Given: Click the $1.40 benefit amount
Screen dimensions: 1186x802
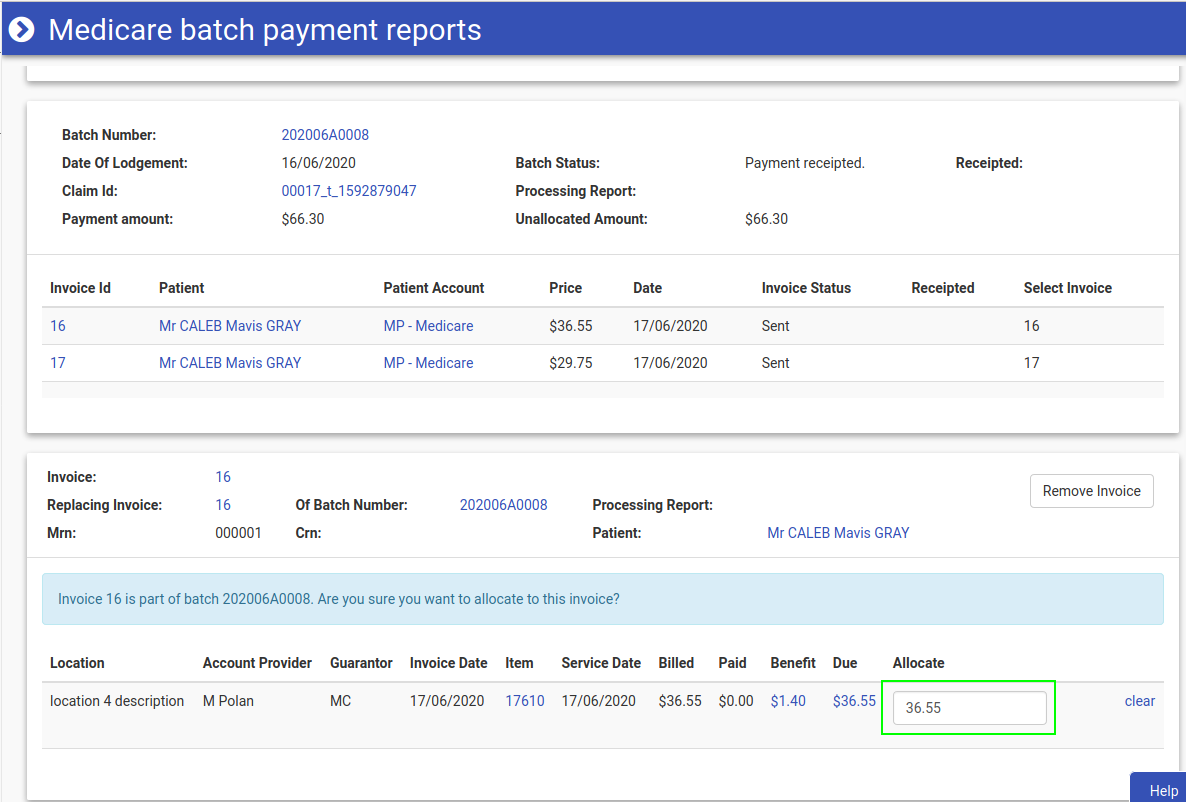Looking at the screenshot, I should [788, 701].
